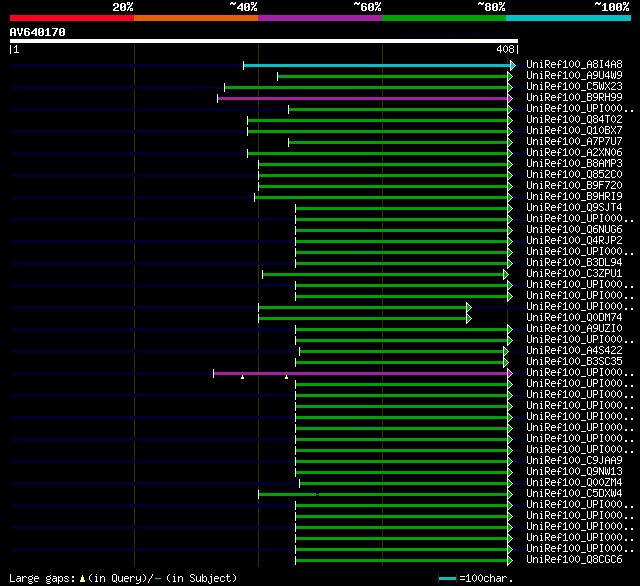Image resolution: width=640 pixels, height=586 pixels.
Task: Click the green alignment bar for Q0DM74
Action: tap(362, 318)
